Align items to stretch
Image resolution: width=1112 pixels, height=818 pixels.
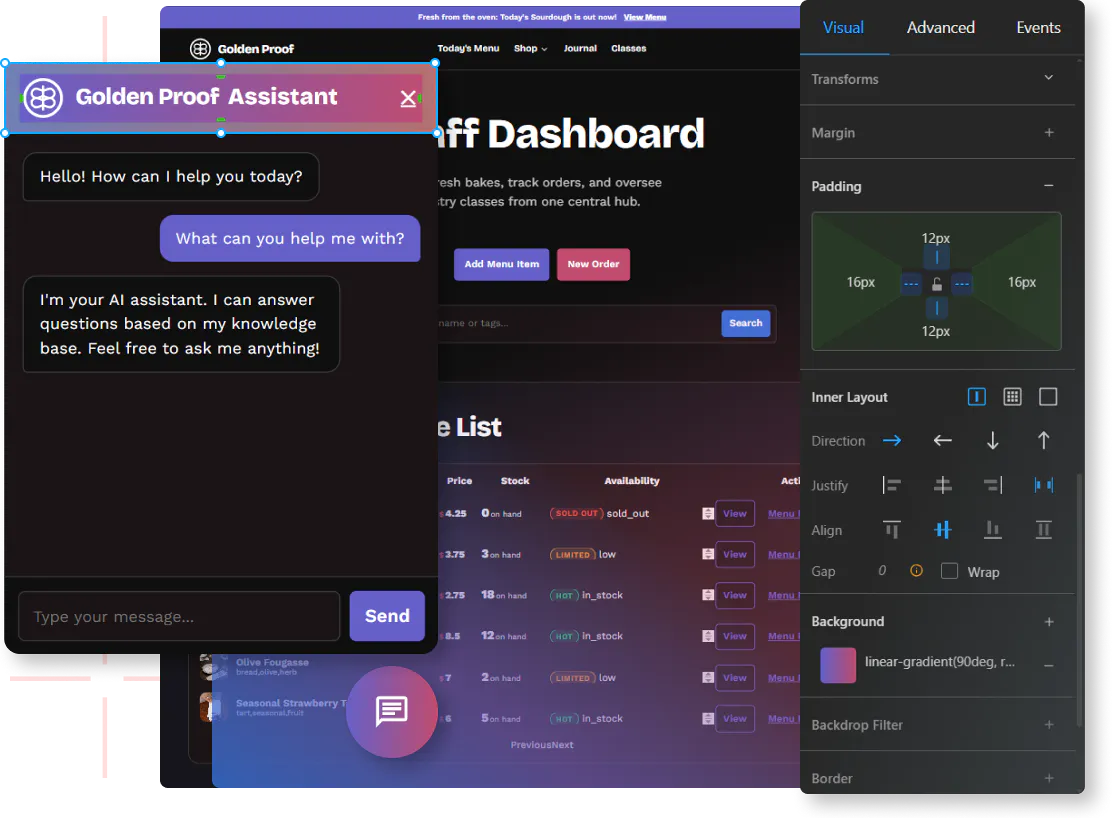click(x=1043, y=530)
